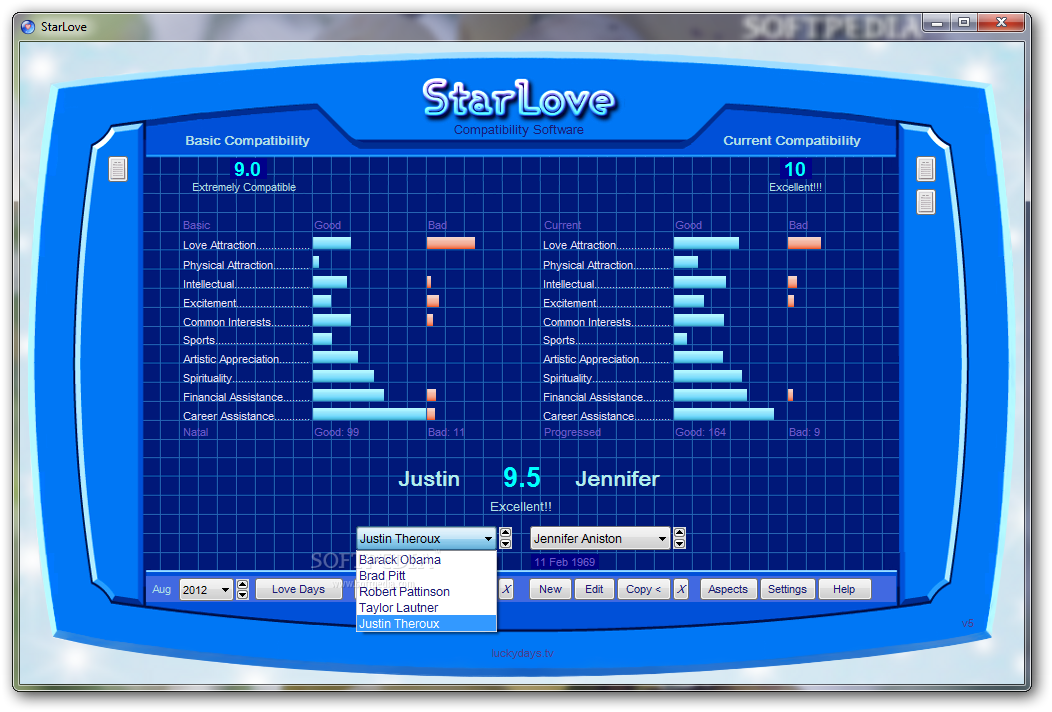
Task: Open the Basic Compatibility report page icon
Action: (118, 169)
